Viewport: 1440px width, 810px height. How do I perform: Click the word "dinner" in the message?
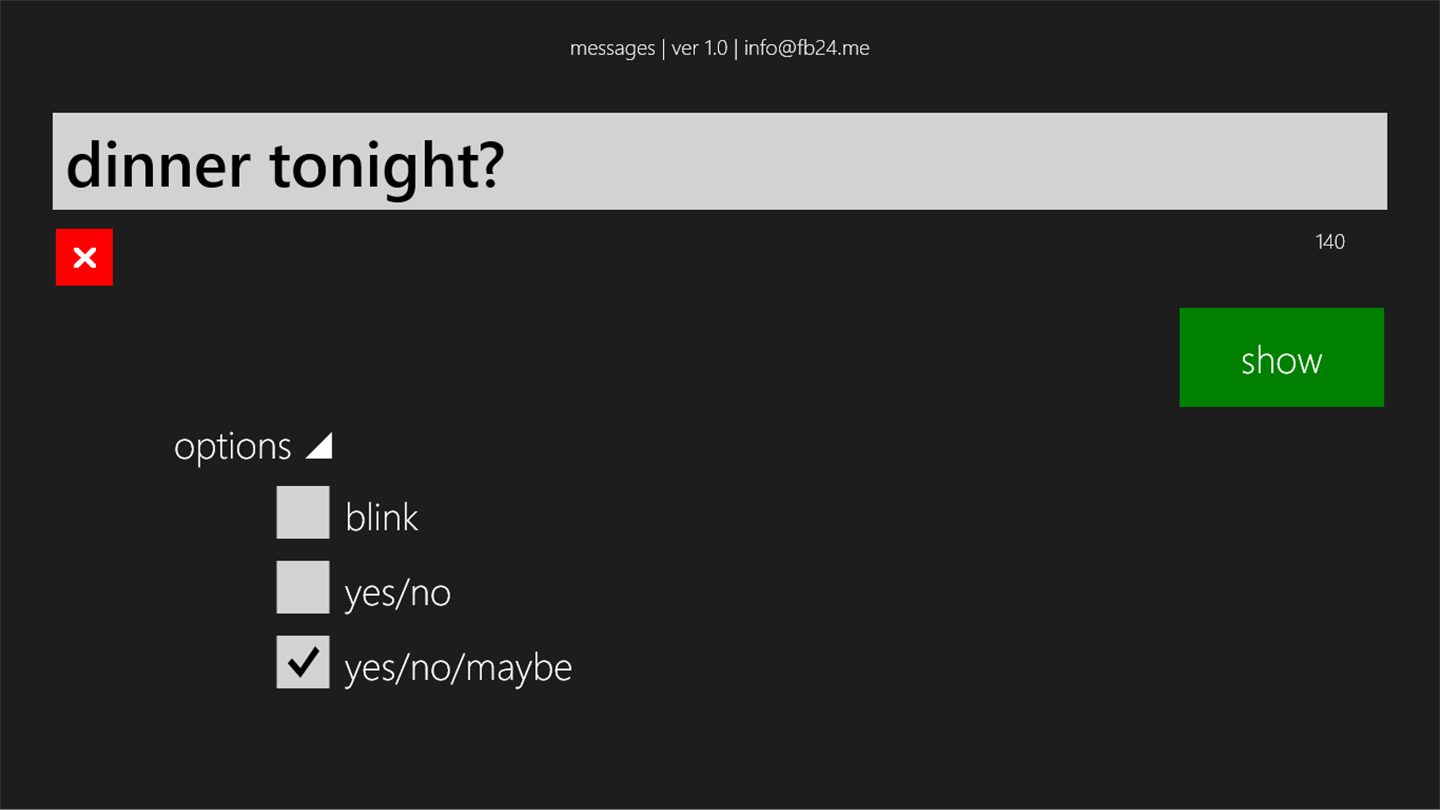(x=157, y=164)
